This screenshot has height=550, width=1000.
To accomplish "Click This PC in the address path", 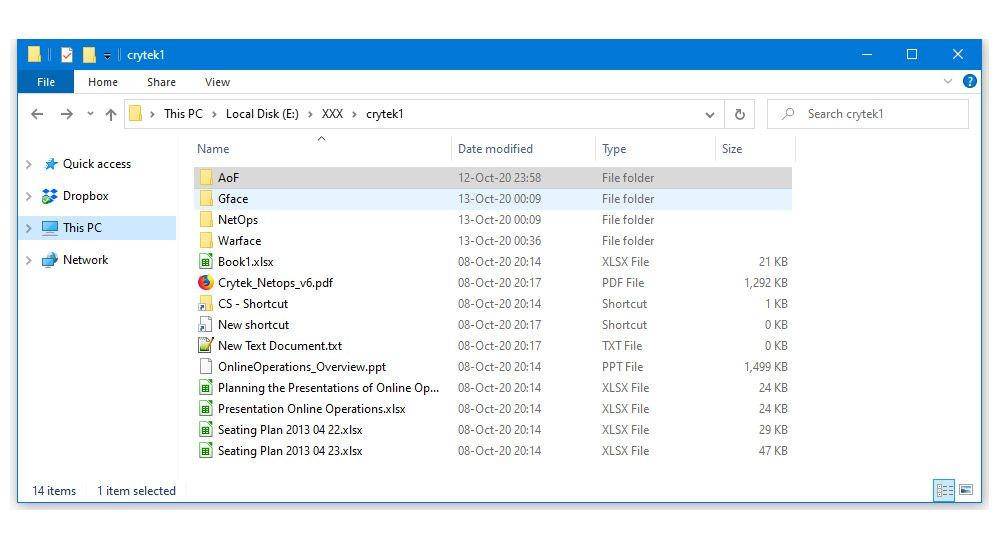I will point(183,114).
